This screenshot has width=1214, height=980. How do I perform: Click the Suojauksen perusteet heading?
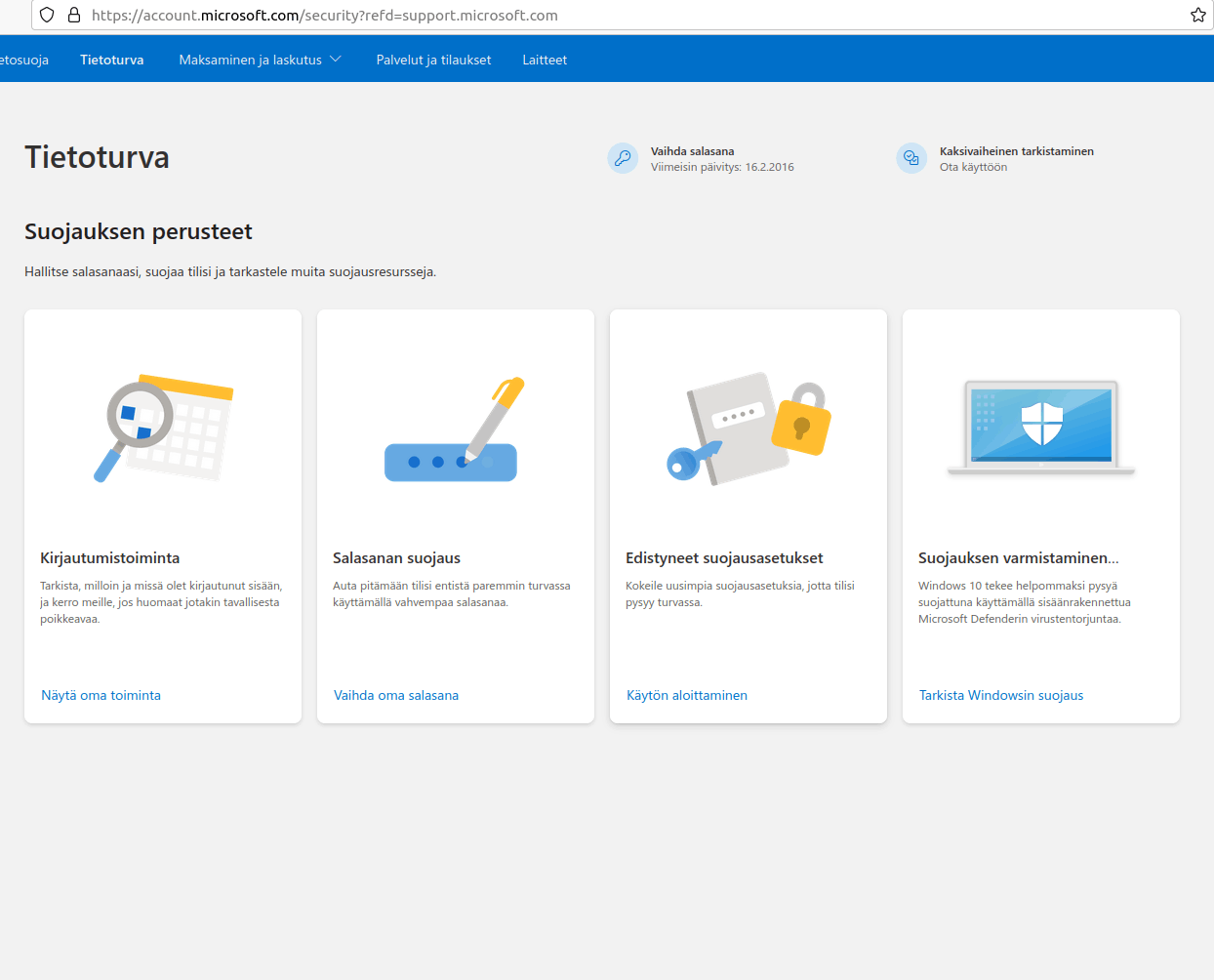(139, 231)
